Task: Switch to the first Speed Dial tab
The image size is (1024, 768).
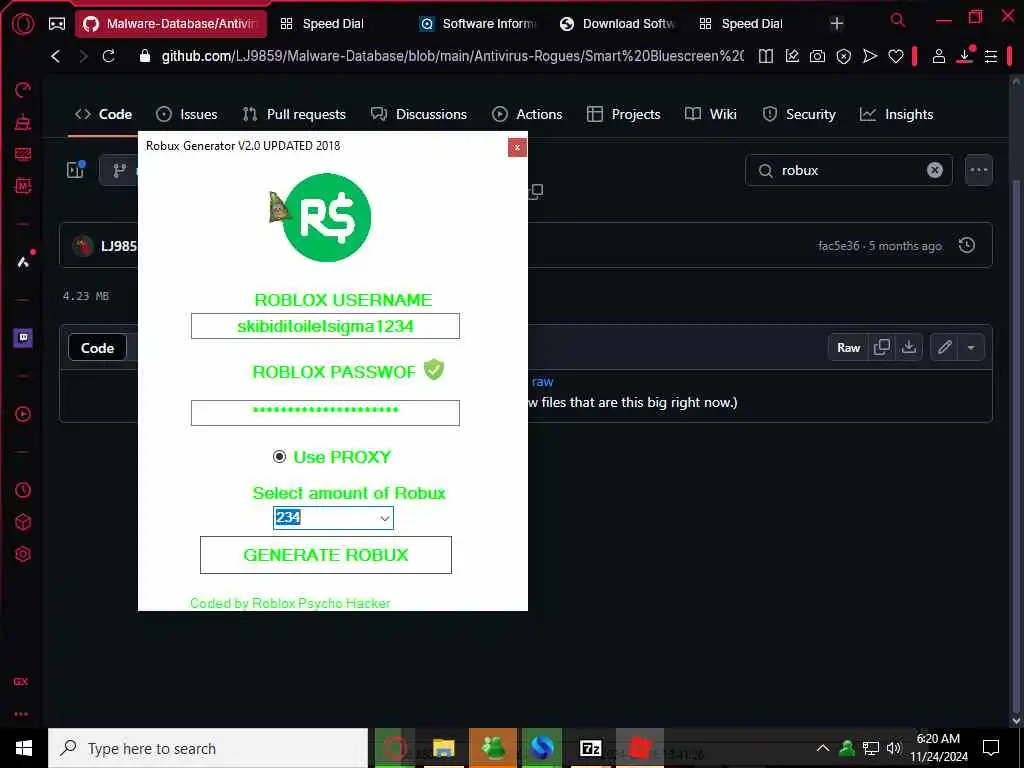Action: [x=322, y=24]
